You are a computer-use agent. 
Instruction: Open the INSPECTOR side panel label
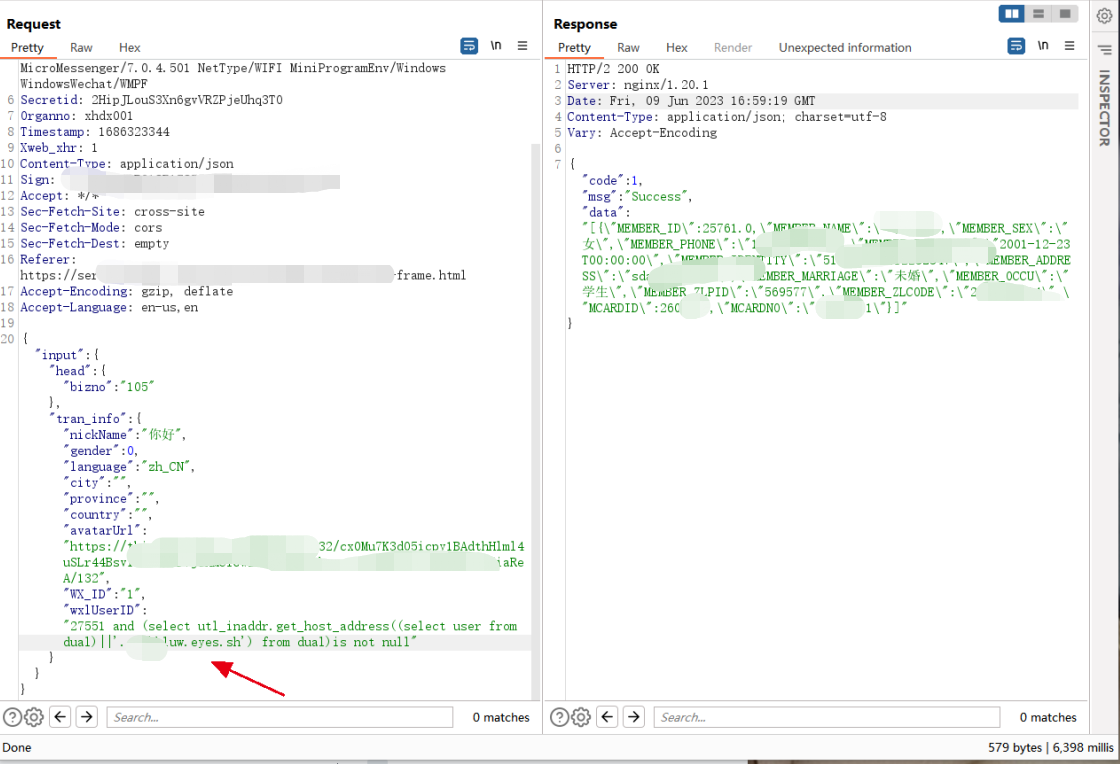[1104, 108]
